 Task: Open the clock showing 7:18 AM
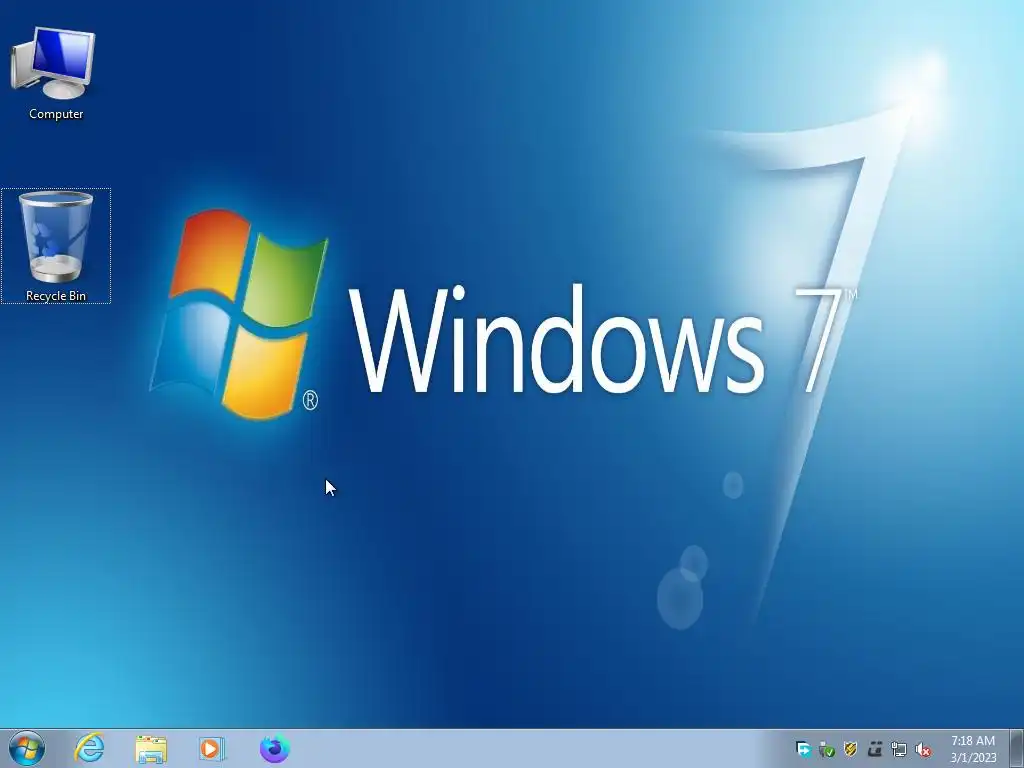(x=973, y=749)
